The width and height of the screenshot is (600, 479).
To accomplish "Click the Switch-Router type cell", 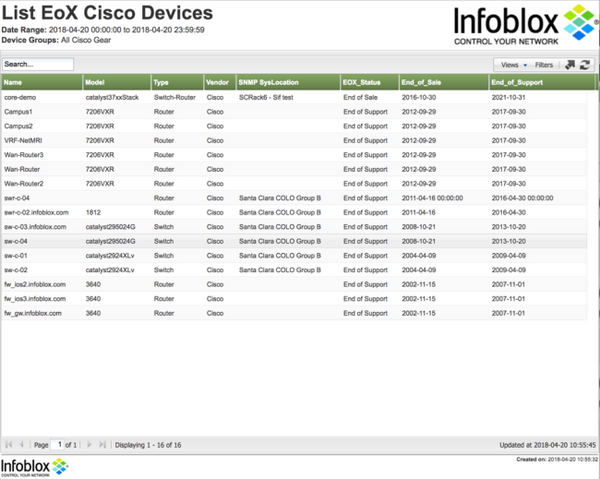I will click(174, 98).
